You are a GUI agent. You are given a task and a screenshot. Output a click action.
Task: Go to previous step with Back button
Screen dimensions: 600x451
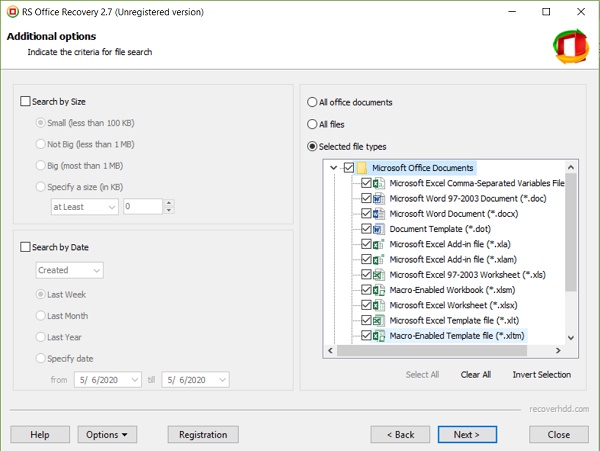tap(400, 435)
